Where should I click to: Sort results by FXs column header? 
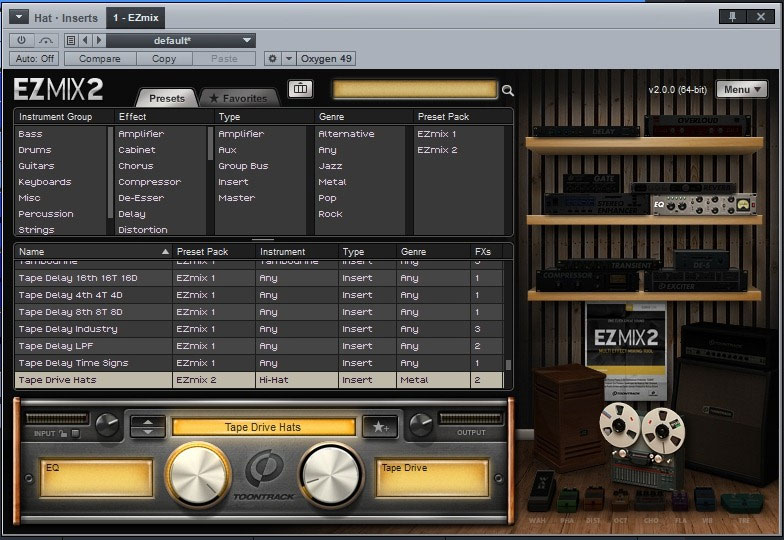pos(486,252)
